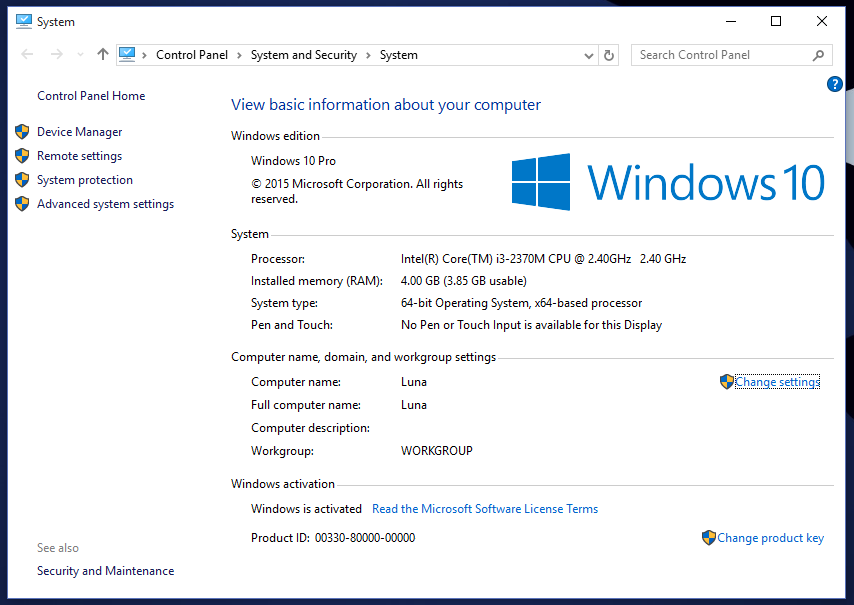Screen dimensions: 854x605
Task: Click the shield icon beside Change settings
Action: [x=727, y=382]
